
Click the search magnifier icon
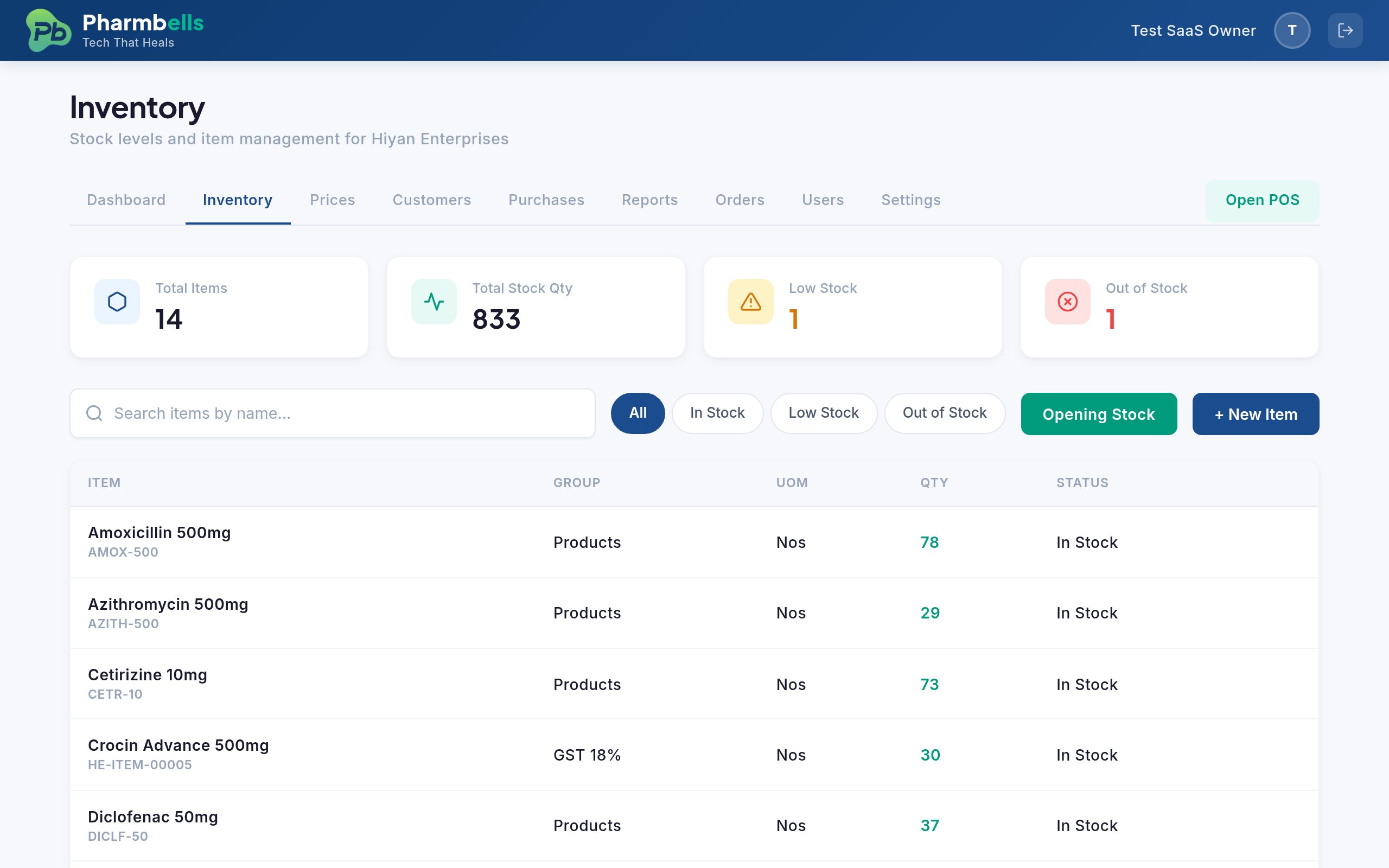94,413
